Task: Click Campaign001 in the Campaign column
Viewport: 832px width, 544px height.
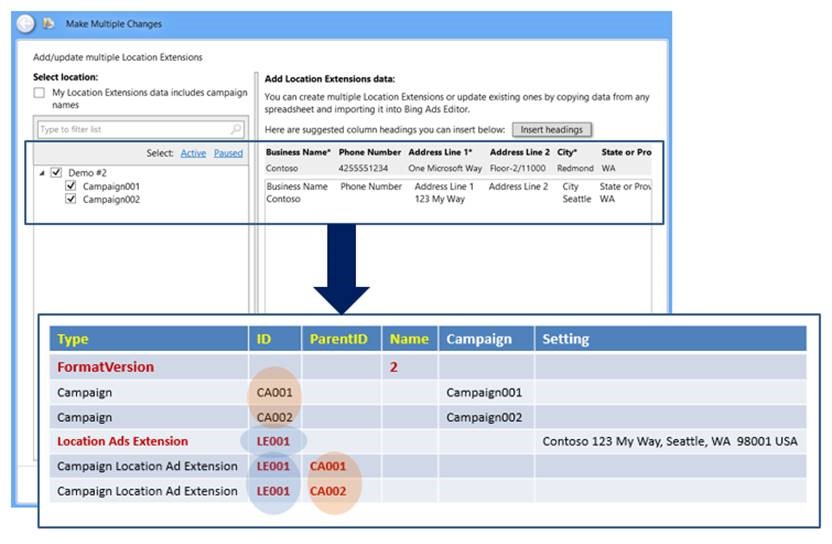Action: 484,392
